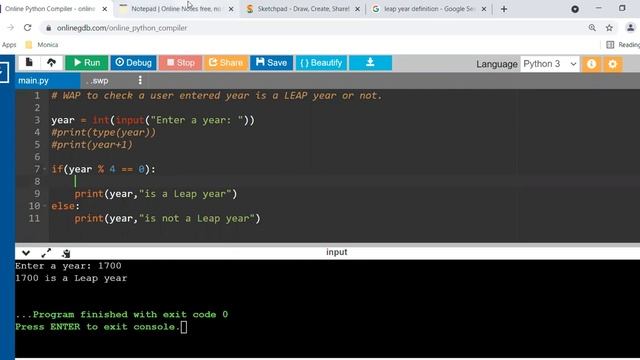Expand console to full screen

tap(46, 253)
